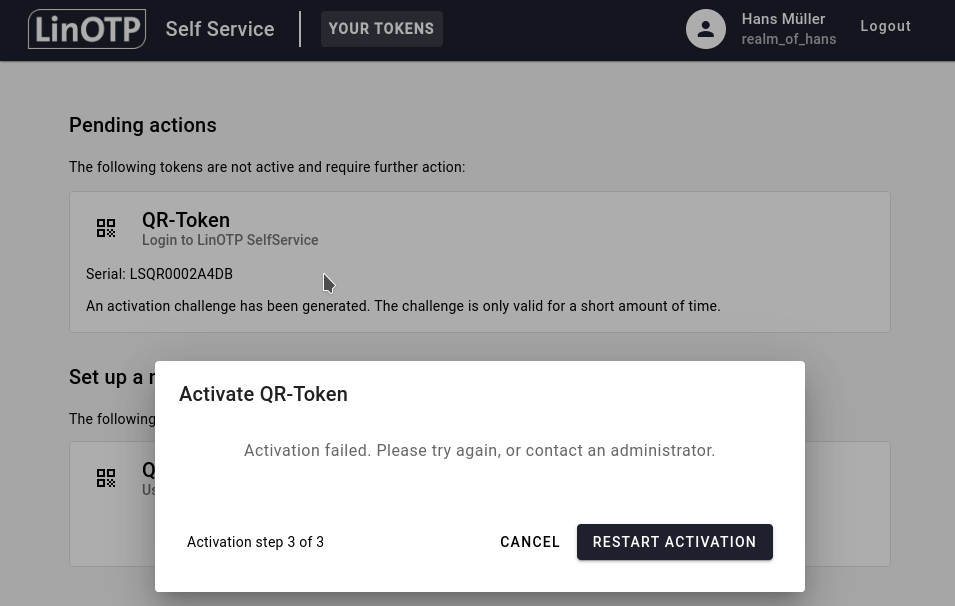Click the activation failed message text
The image size is (955, 606).
coord(479,451)
